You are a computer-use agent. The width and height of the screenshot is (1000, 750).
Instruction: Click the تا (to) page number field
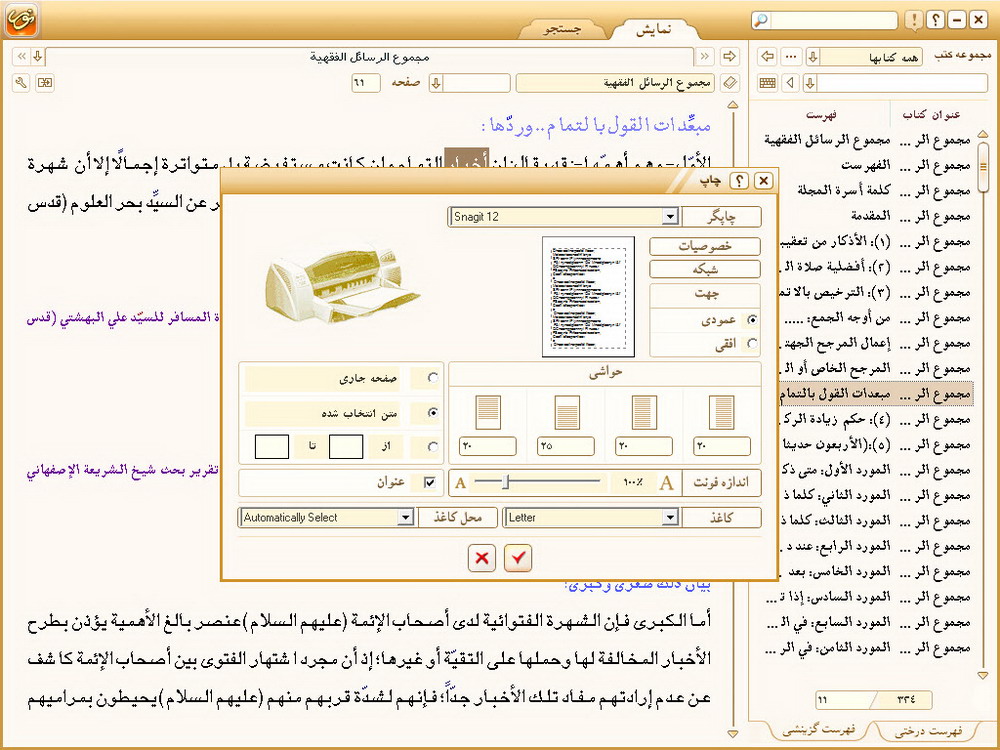pos(272,446)
